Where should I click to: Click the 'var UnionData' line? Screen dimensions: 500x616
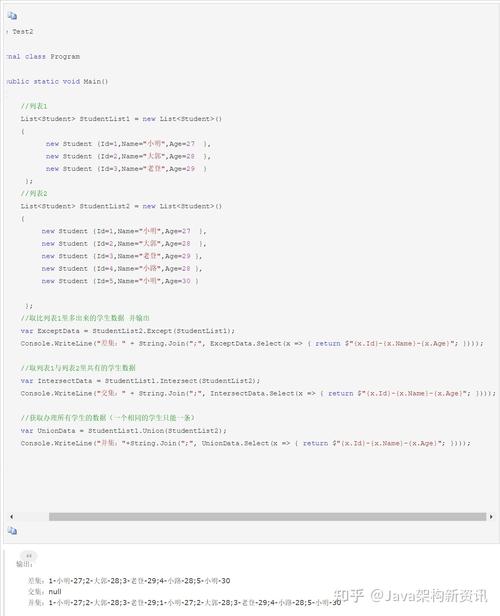click(x=124, y=431)
